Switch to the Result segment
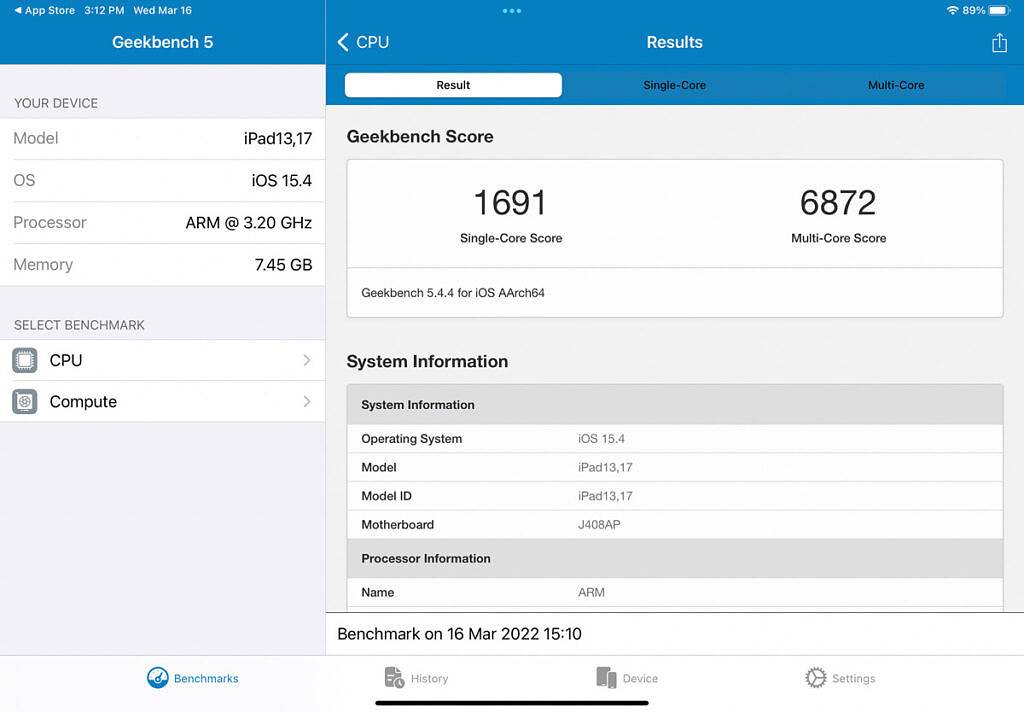Viewport: 1024px width, 712px height. point(453,85)
